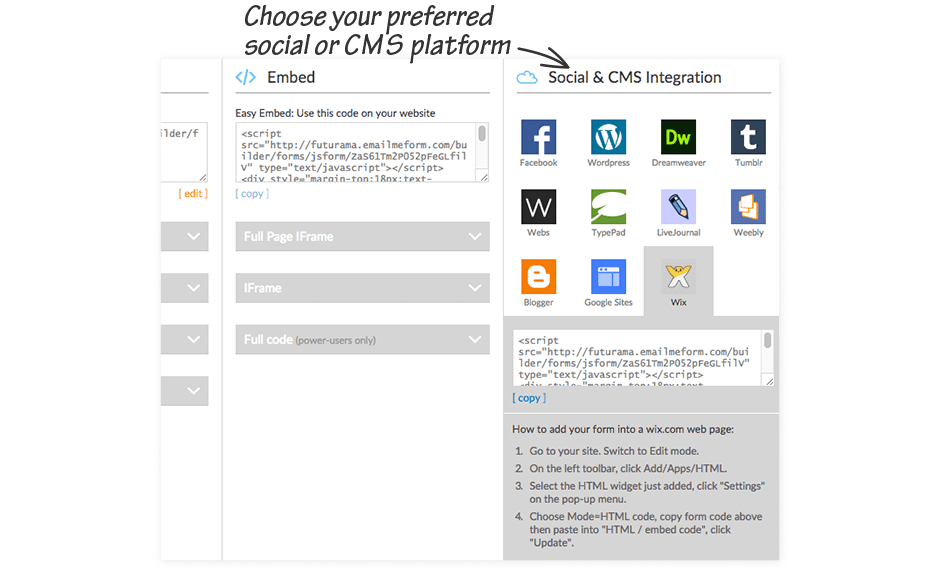Choose the Wordpress platform icon
The height and width of the screenshot is (580, 940).
tap(608, 137)
